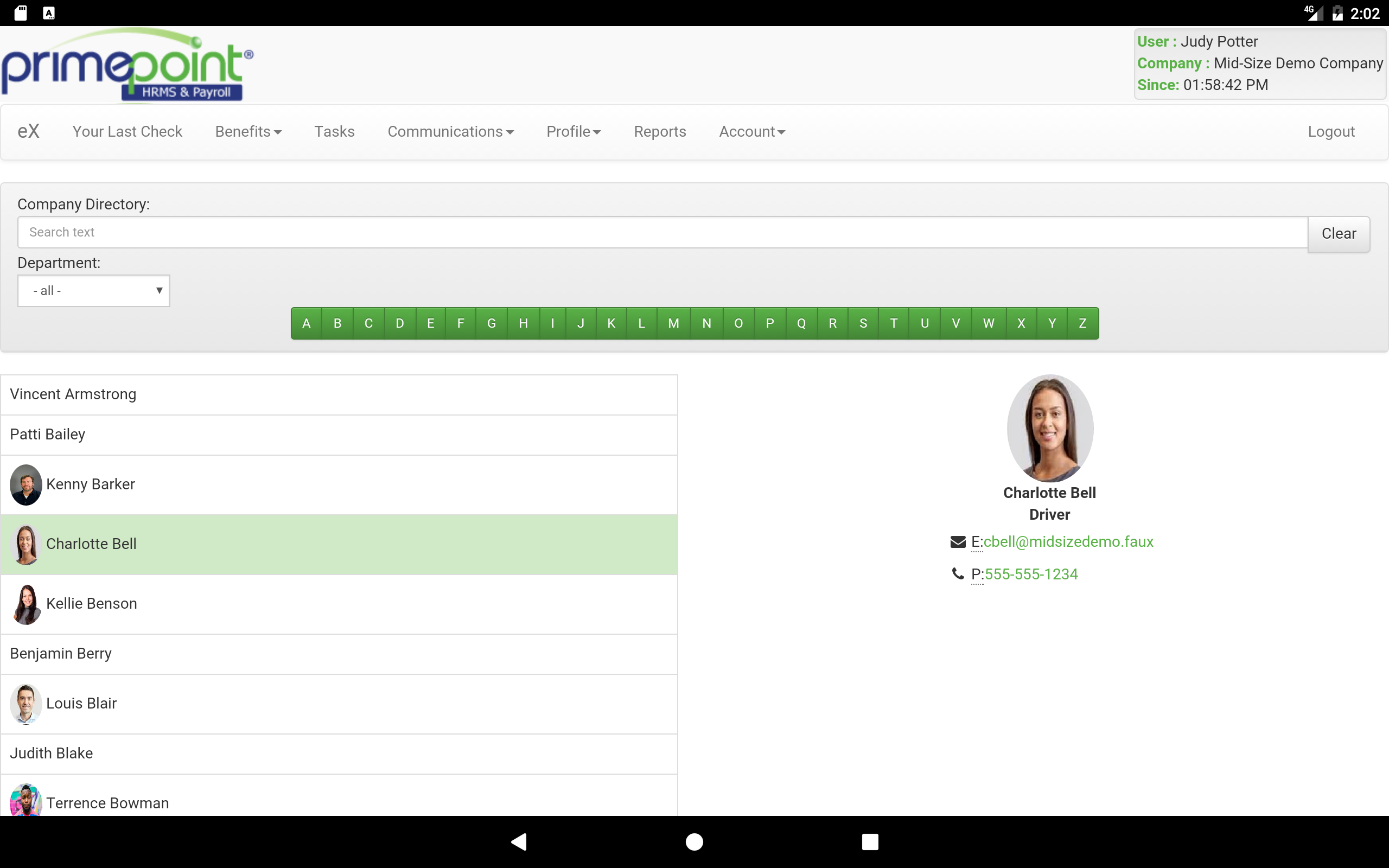The image size is (1389, 868).
Task: Filter directory by letter D
Action: [x=399, y=323]
